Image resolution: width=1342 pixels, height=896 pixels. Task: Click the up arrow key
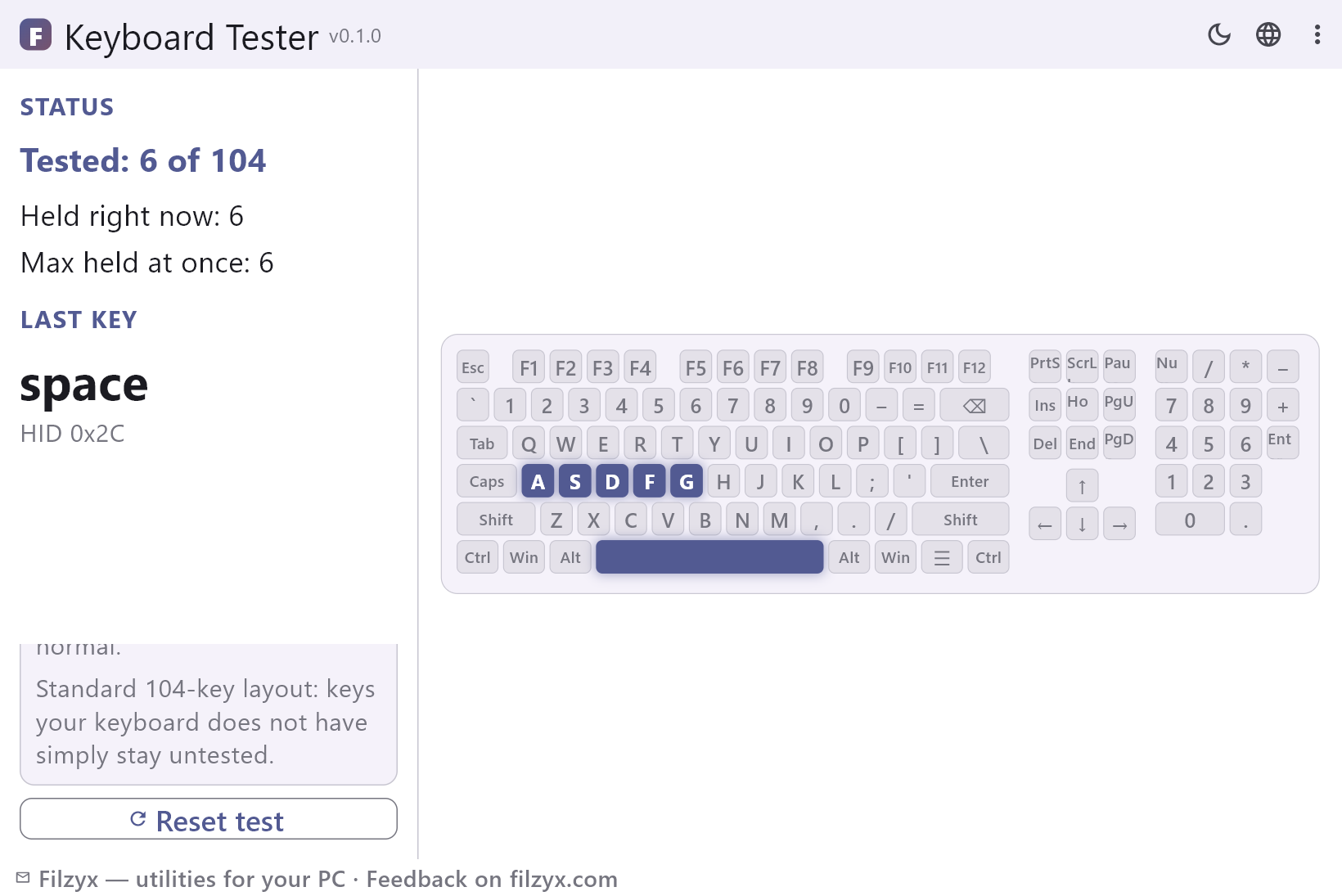(x=1082, y=486)
